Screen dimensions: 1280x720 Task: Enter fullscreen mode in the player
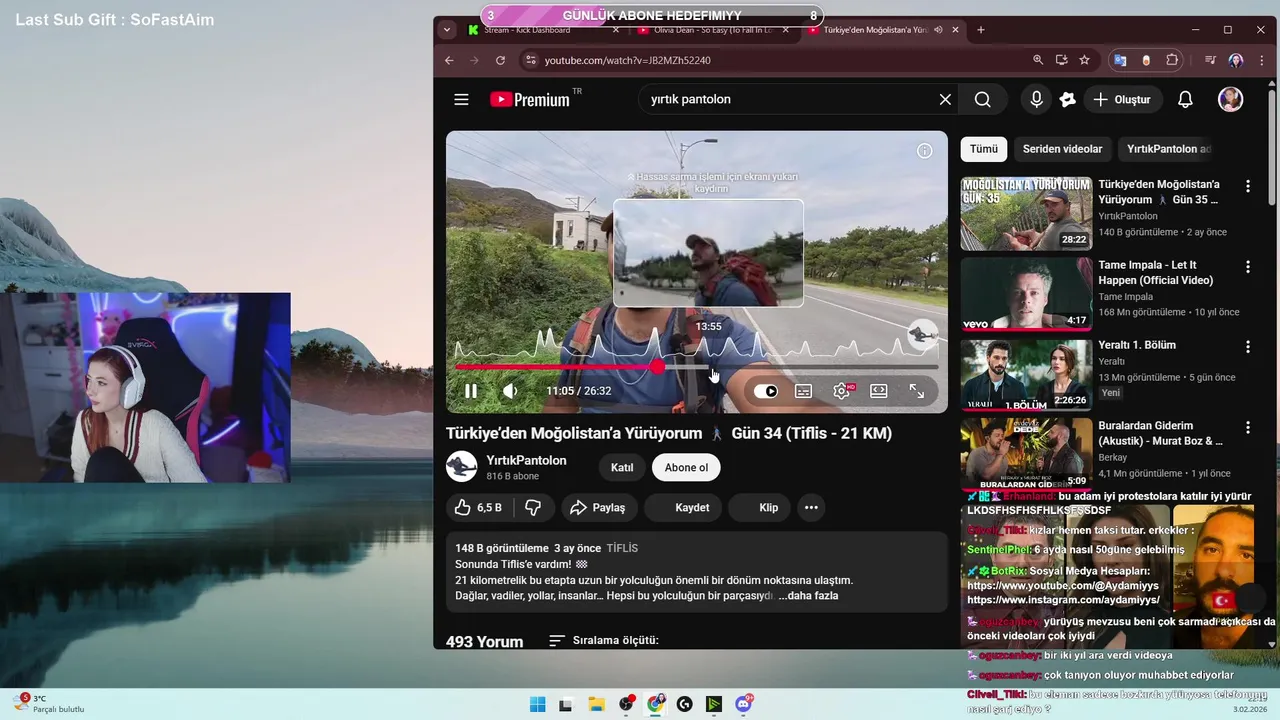pyautogui.click(x=917, y=391)
